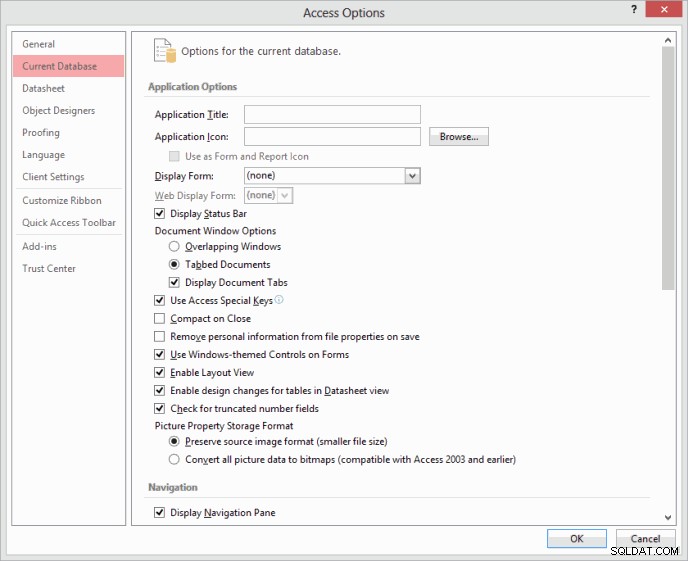Image resolution: width=688 pixels, height=561 pixels.
Task: Select the Current Database category
Action: point(68,66)
